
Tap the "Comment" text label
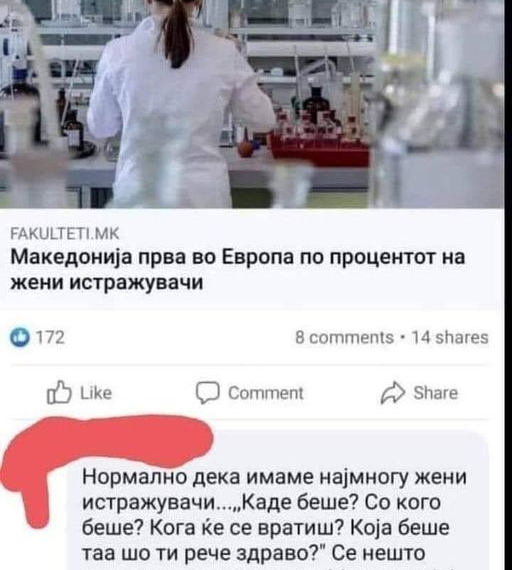click(265, 393)
